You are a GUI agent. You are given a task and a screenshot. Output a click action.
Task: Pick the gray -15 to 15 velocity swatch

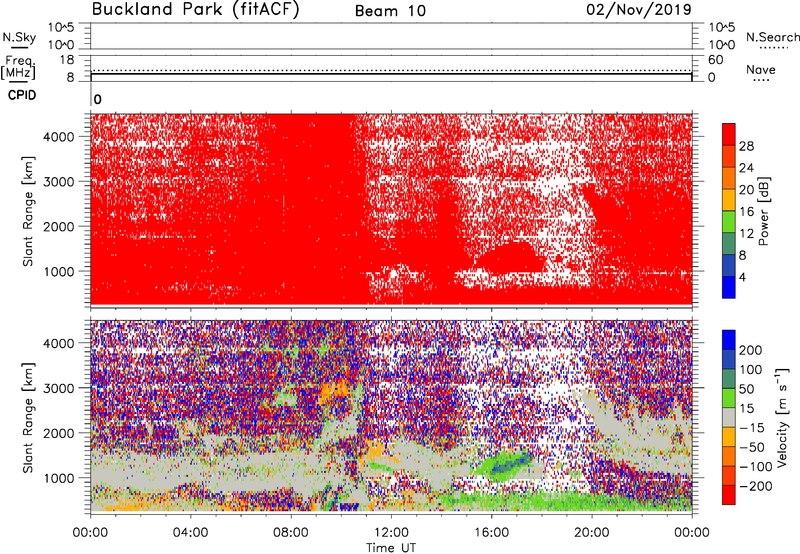(x=729, y=417)
